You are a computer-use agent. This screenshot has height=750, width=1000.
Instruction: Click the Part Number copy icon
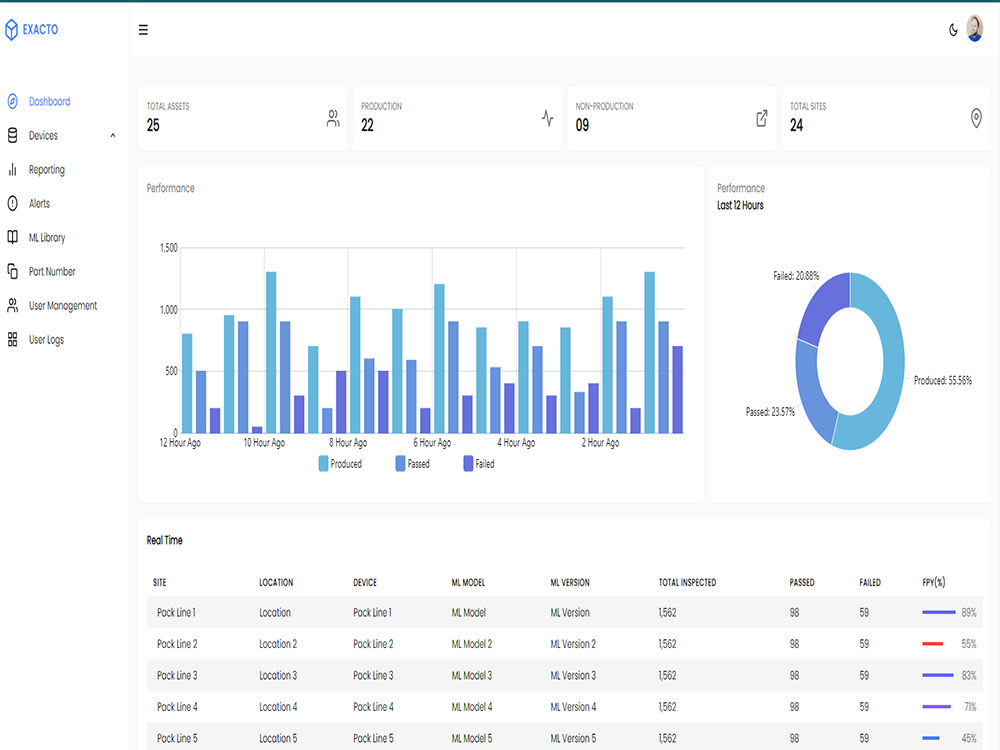tap(12, 272)
